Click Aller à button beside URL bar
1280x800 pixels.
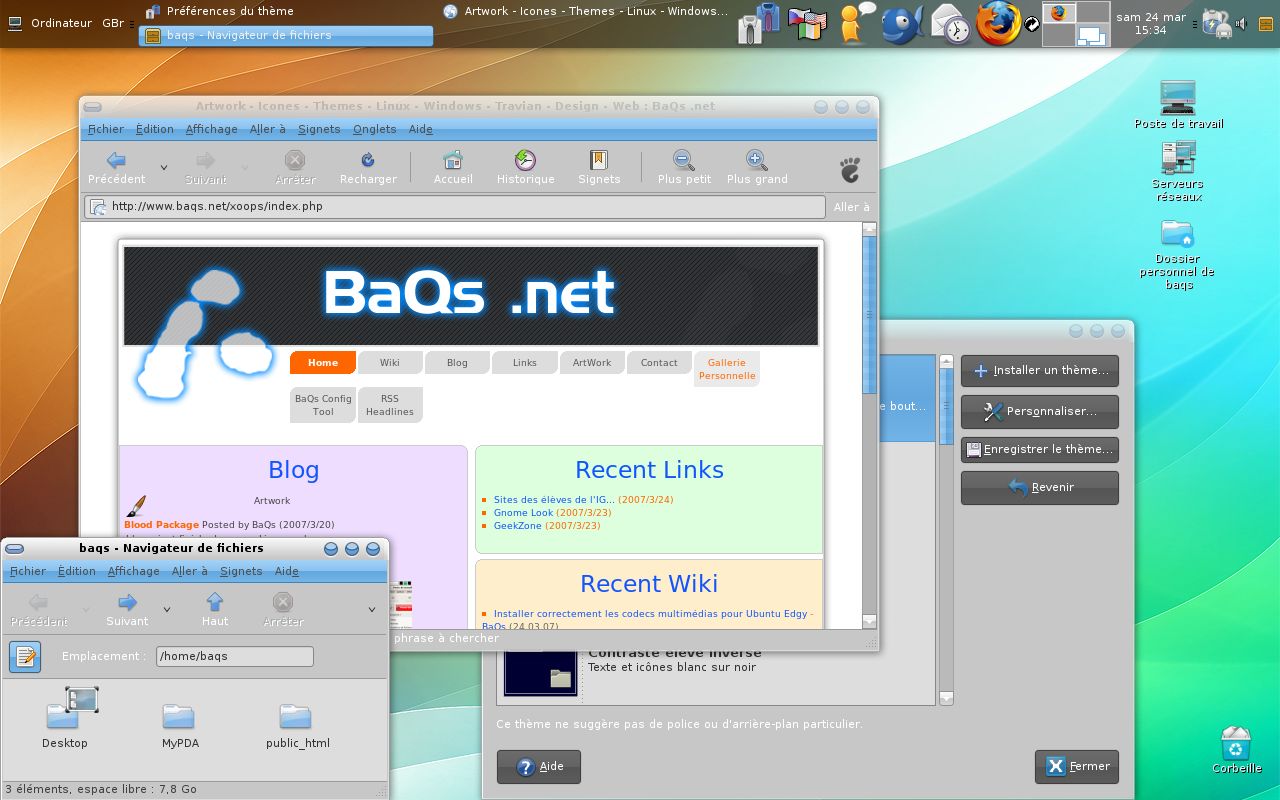click(x=852, y=207)
